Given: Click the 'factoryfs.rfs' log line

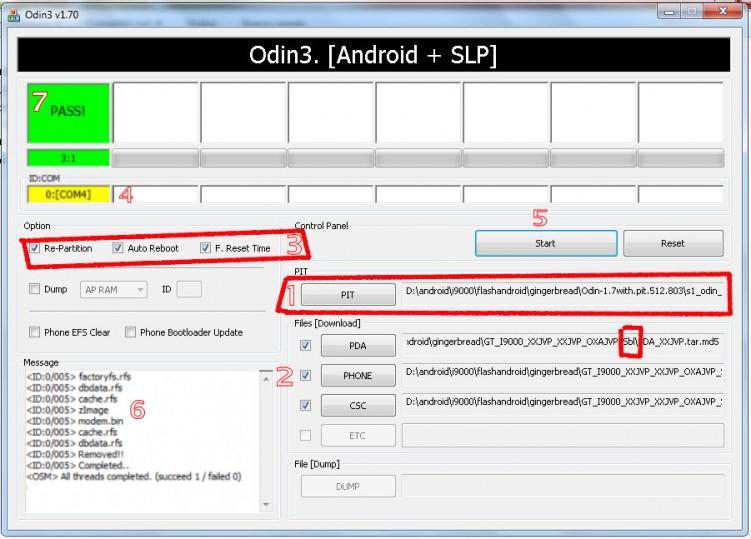Looking at the screenshot, I should pyautogui.click(x=79, y=377).
